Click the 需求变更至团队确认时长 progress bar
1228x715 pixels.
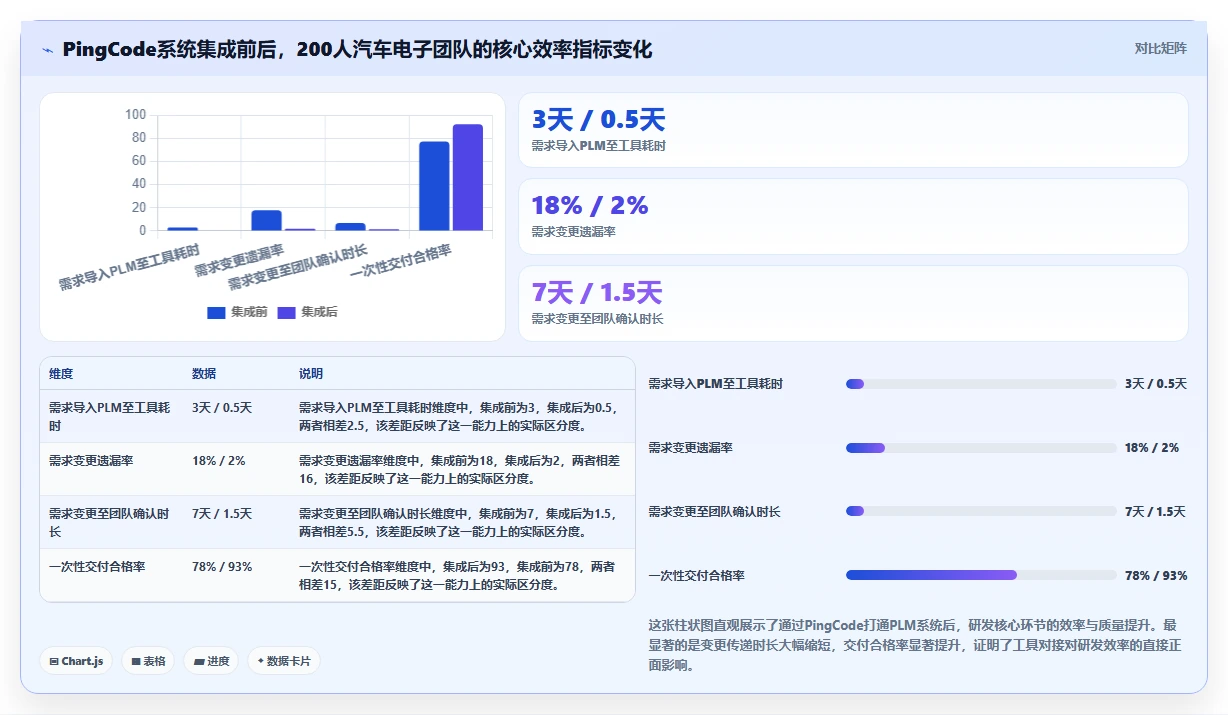click(981, 511)
